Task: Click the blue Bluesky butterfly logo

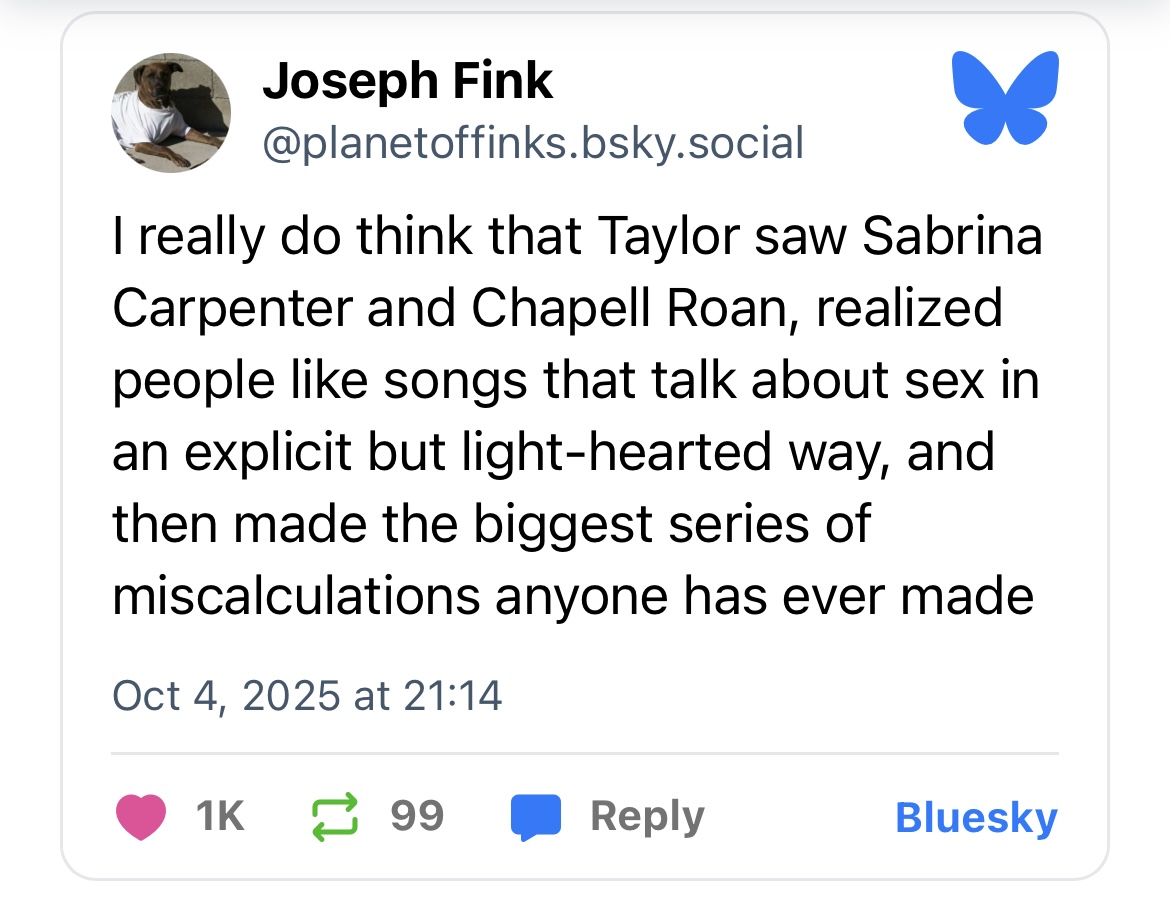Action: (1006, 96)
